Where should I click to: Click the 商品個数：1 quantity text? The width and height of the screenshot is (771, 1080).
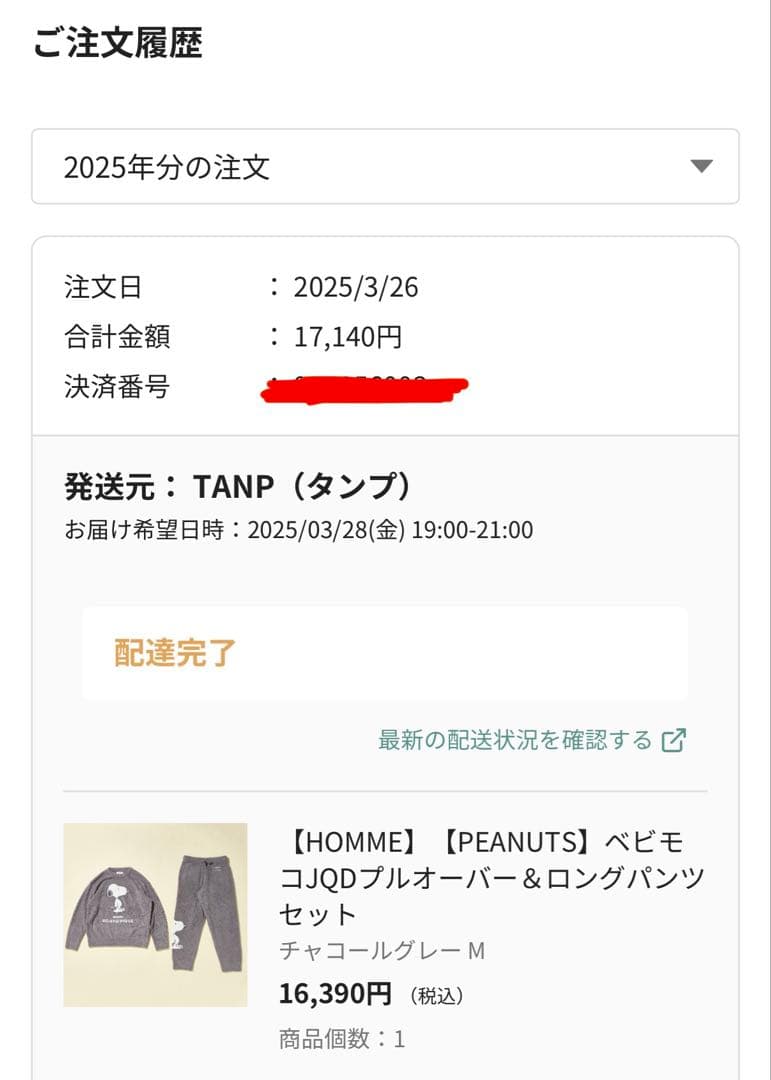click(x=342, y=1039)
